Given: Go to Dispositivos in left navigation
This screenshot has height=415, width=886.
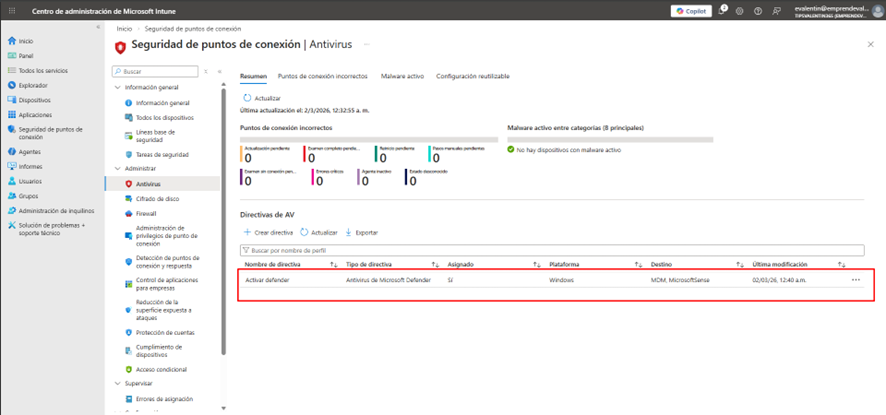Looking at the screenshot, I should tap(34, 100).
